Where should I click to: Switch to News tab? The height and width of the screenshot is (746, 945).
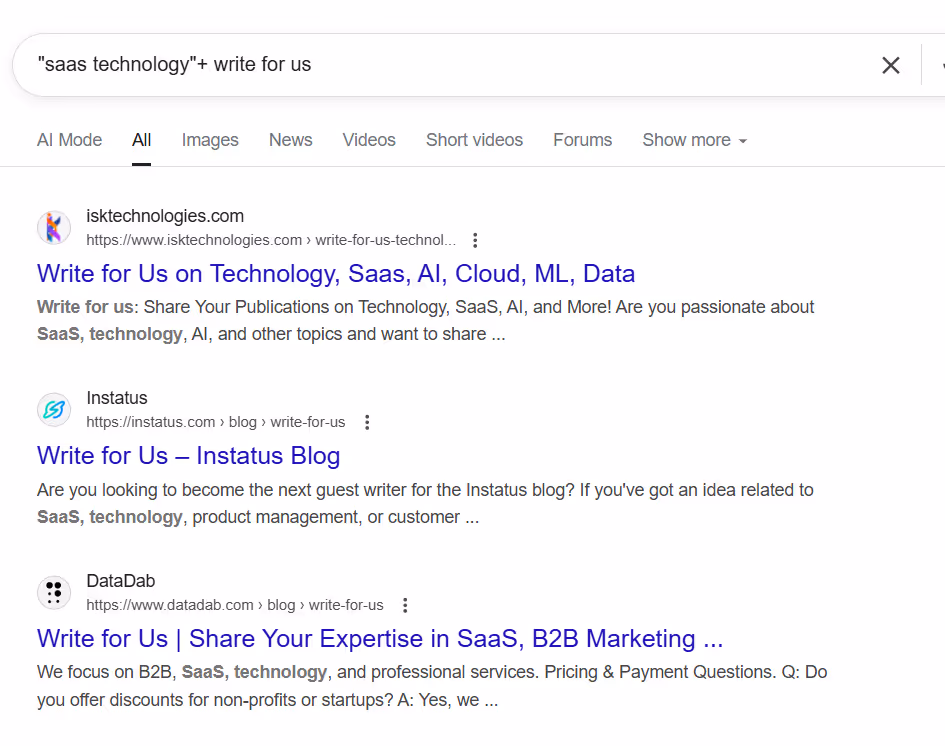[290, 140]
